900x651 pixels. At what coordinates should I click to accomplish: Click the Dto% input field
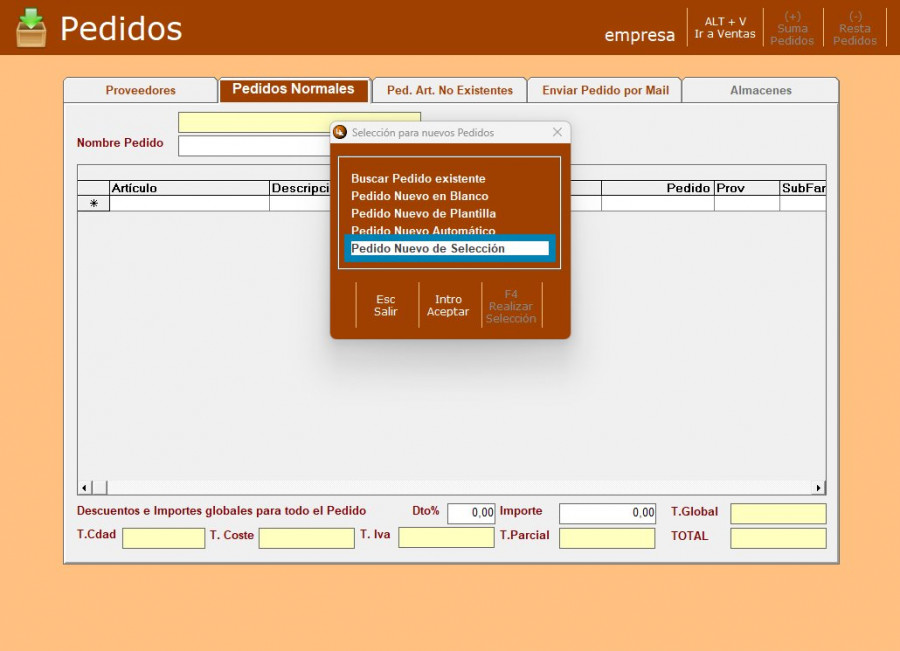(471, 513)
